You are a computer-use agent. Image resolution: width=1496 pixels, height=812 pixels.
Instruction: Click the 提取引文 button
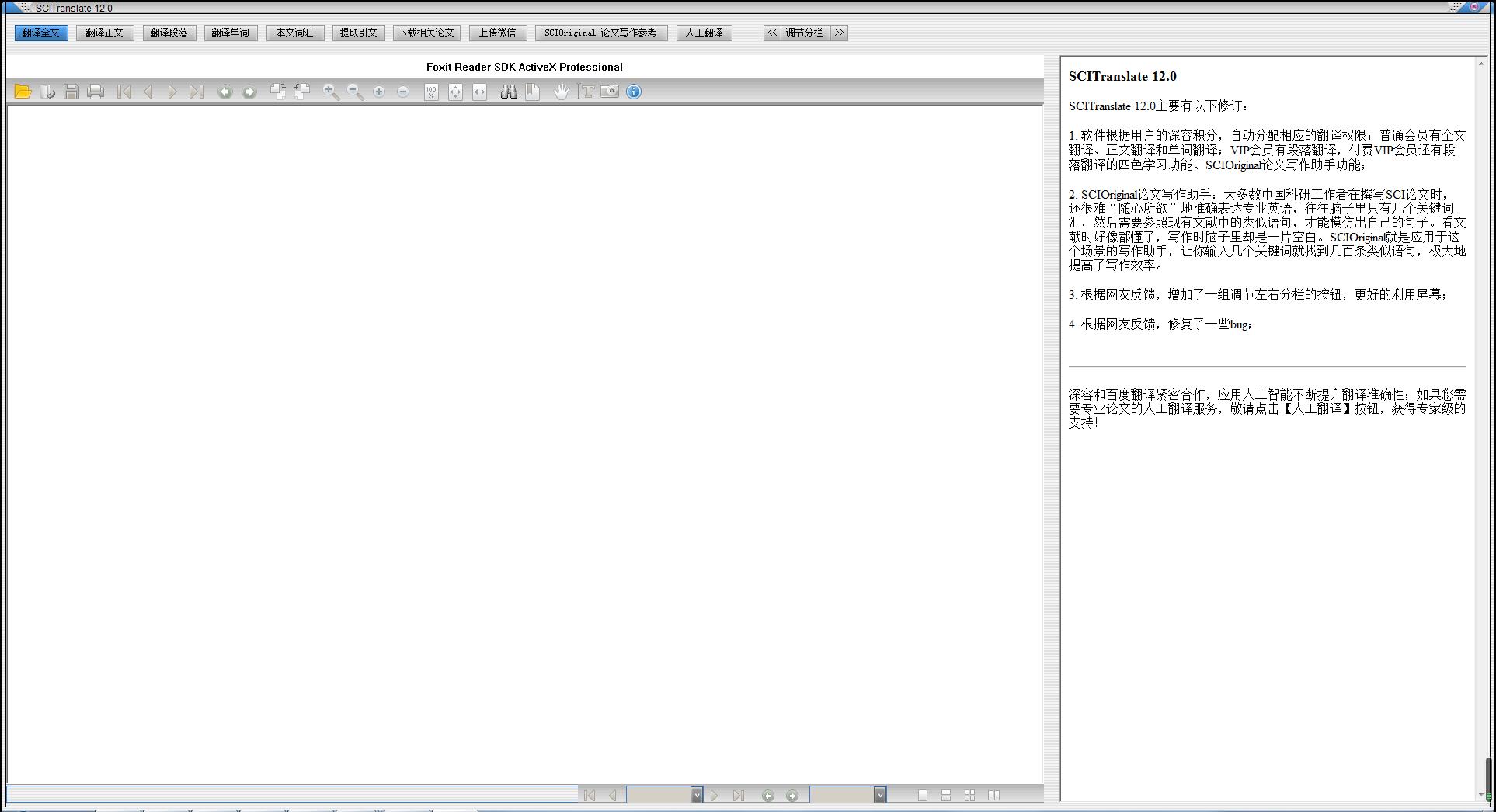[358, 33]
